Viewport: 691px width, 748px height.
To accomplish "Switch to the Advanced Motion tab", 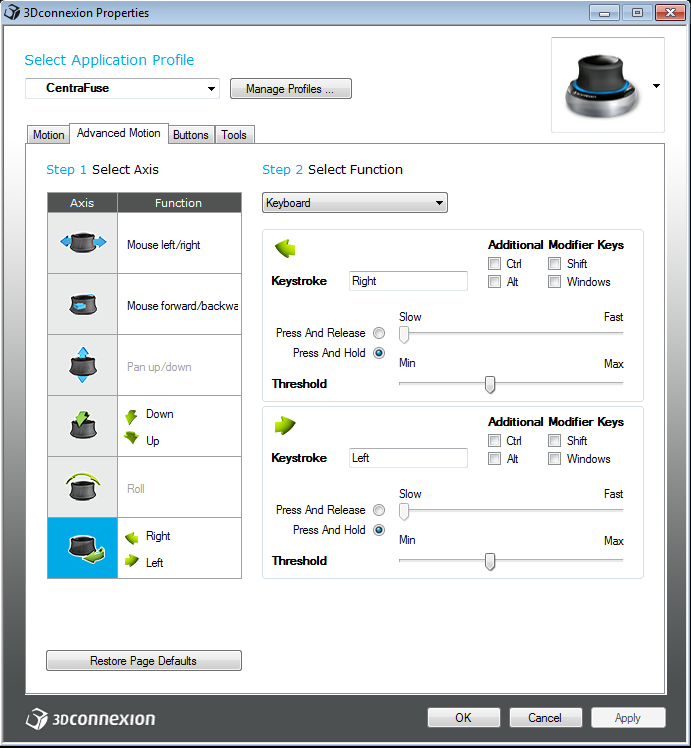I will tap(119, 133).
